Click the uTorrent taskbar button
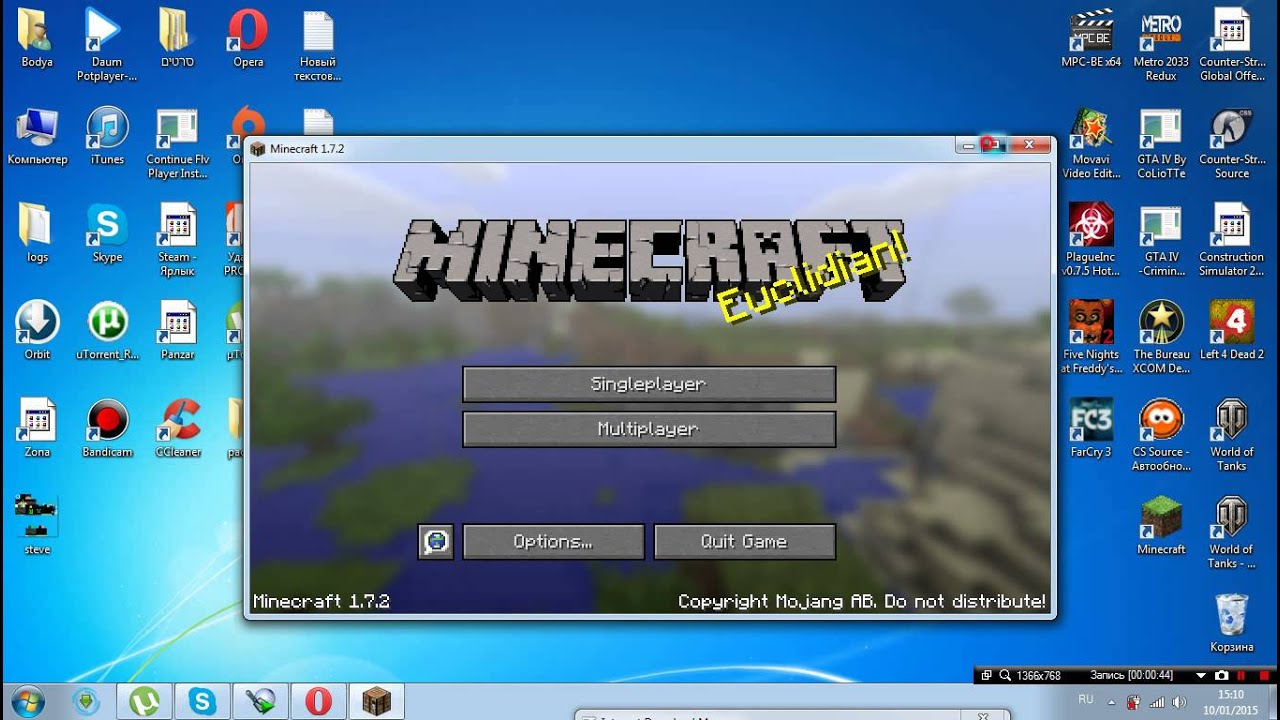The image size is (1280, 720). point(144,702)
